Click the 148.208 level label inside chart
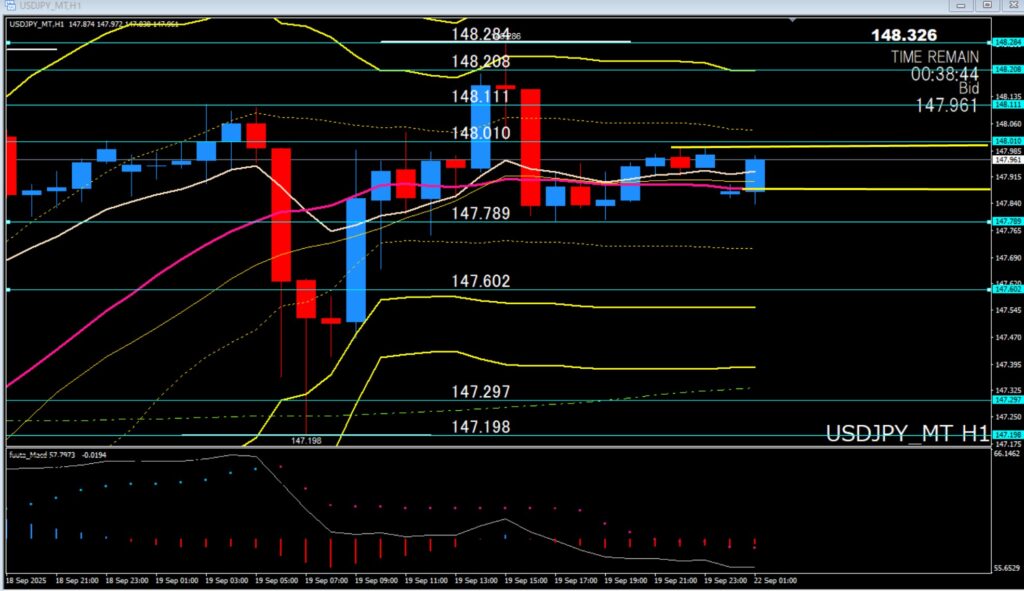 (x=480, y=62)
